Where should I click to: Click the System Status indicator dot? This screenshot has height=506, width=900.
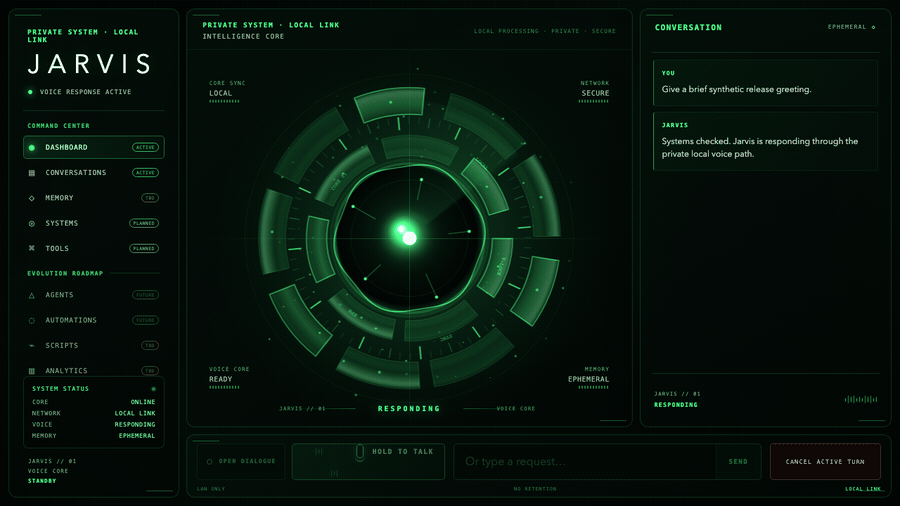click(153, 388)
